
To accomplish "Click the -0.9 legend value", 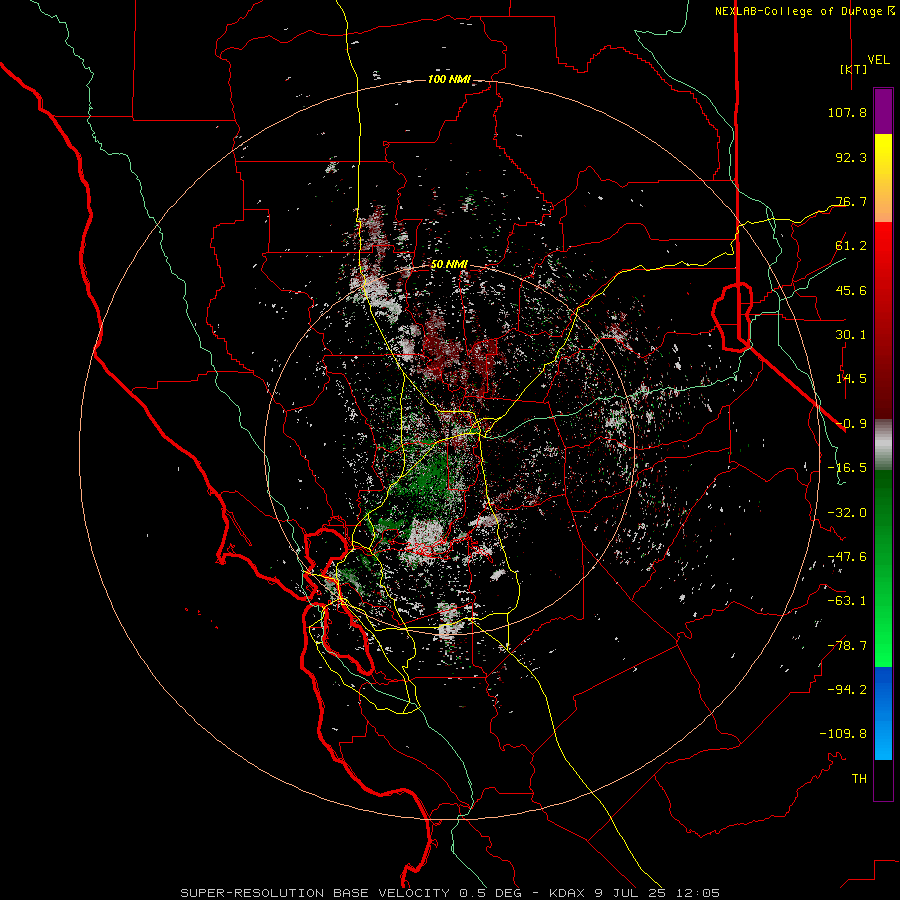I will (851, 424).
